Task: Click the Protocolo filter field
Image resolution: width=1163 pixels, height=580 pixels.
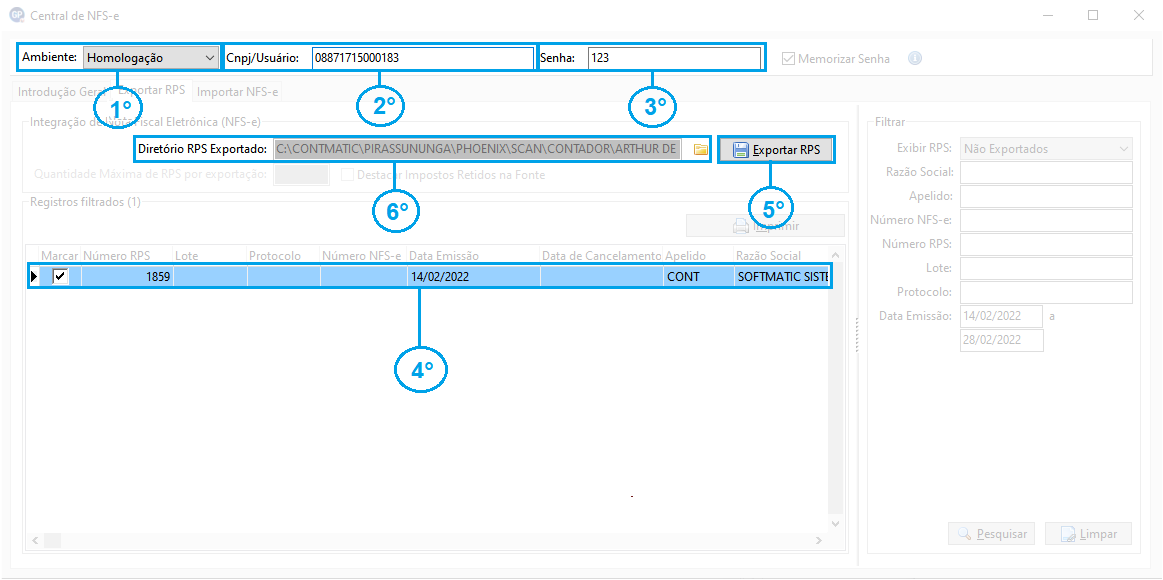Action: [1047, 292]
